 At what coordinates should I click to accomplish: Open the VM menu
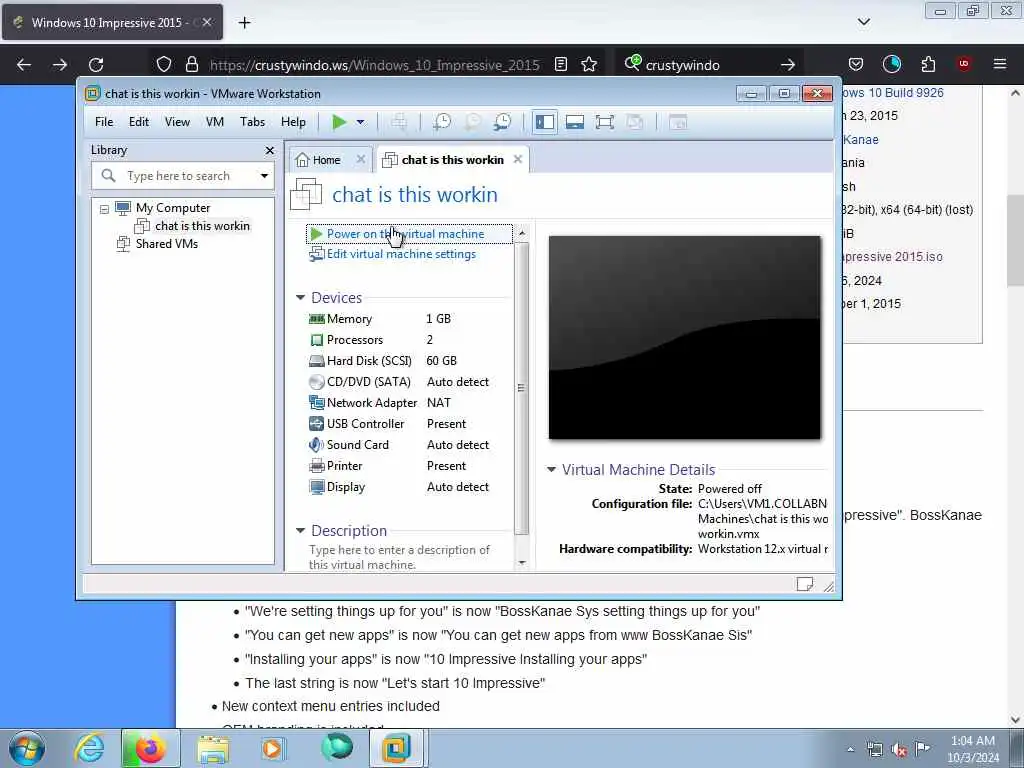pyautogui.click(x=215, y=122)
